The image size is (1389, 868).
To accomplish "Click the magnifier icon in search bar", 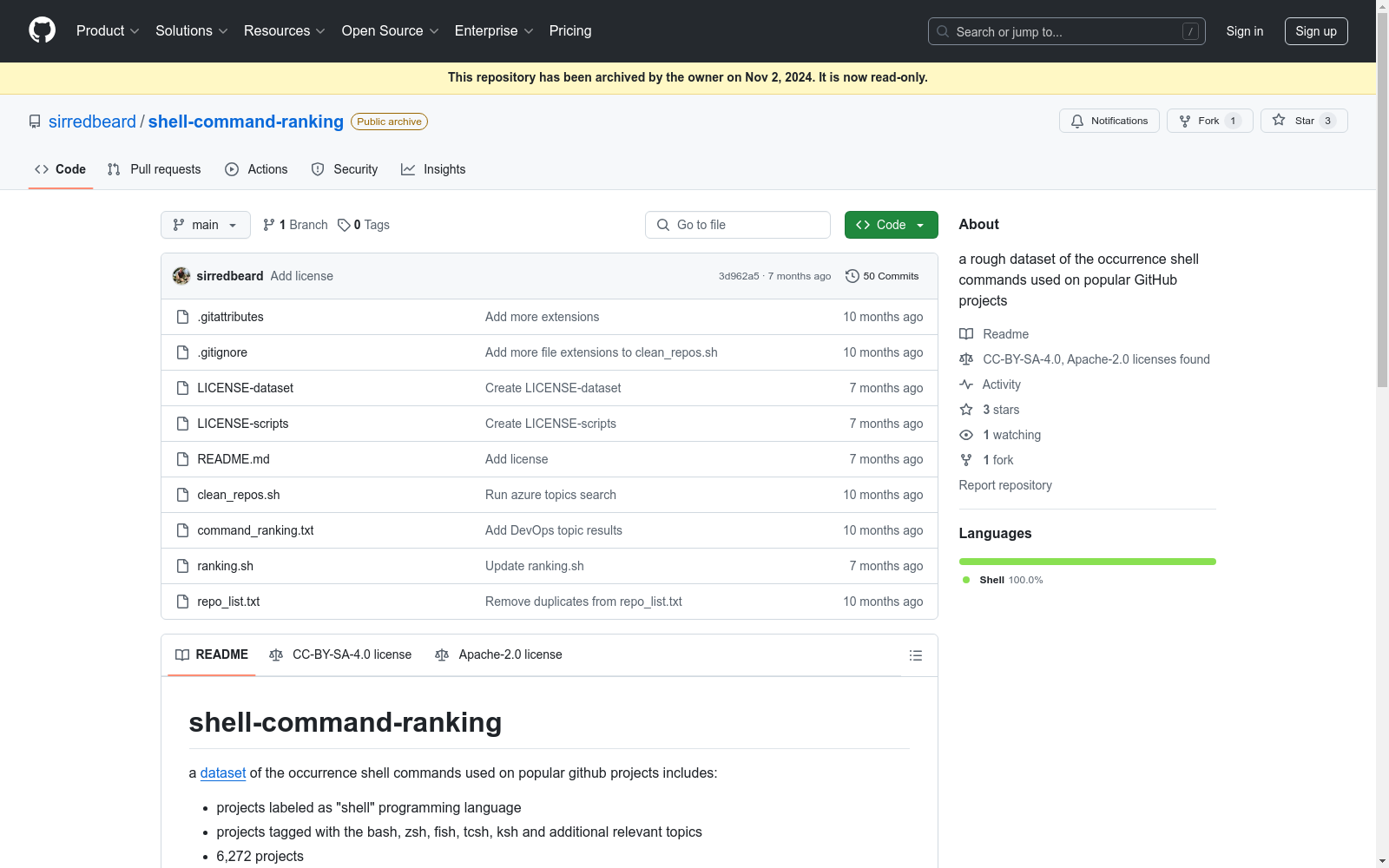I will (x=943, y=31).
